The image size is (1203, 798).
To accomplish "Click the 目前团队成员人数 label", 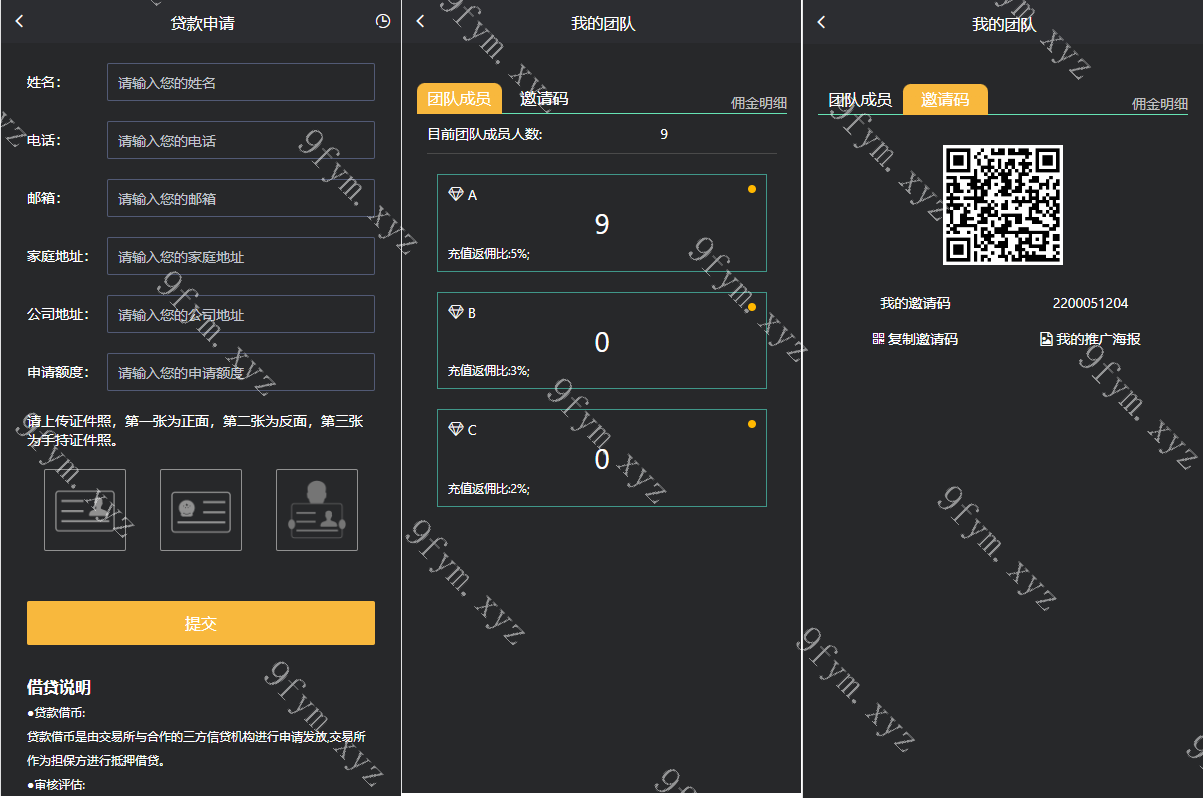I will 485,134.
